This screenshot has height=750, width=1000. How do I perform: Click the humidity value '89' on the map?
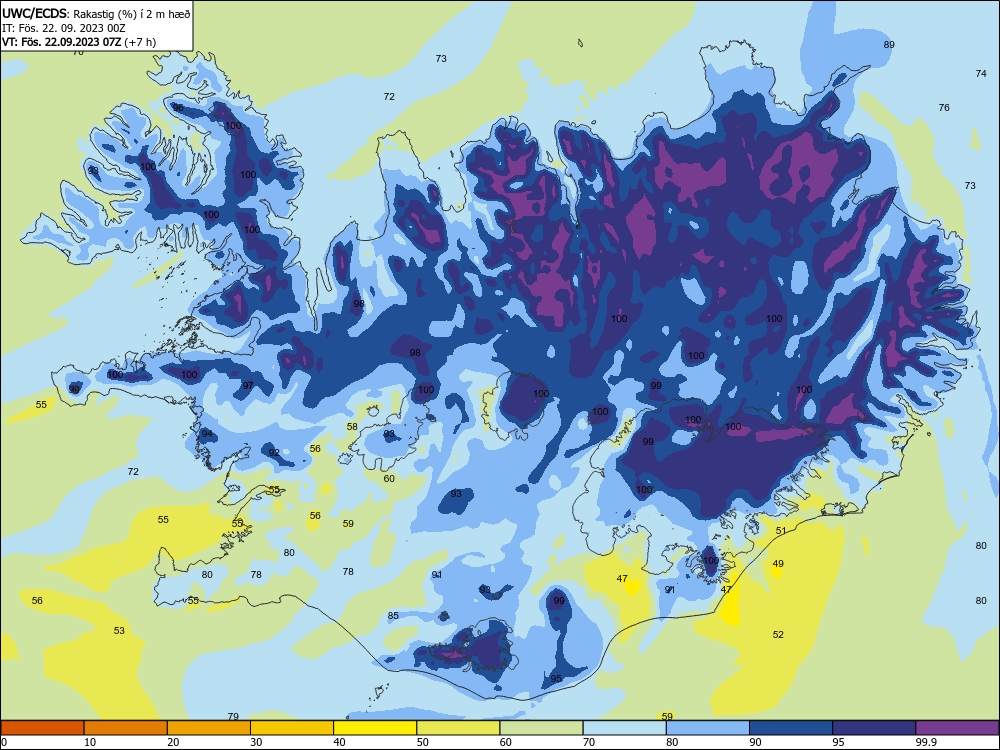[x=889, y=45]
